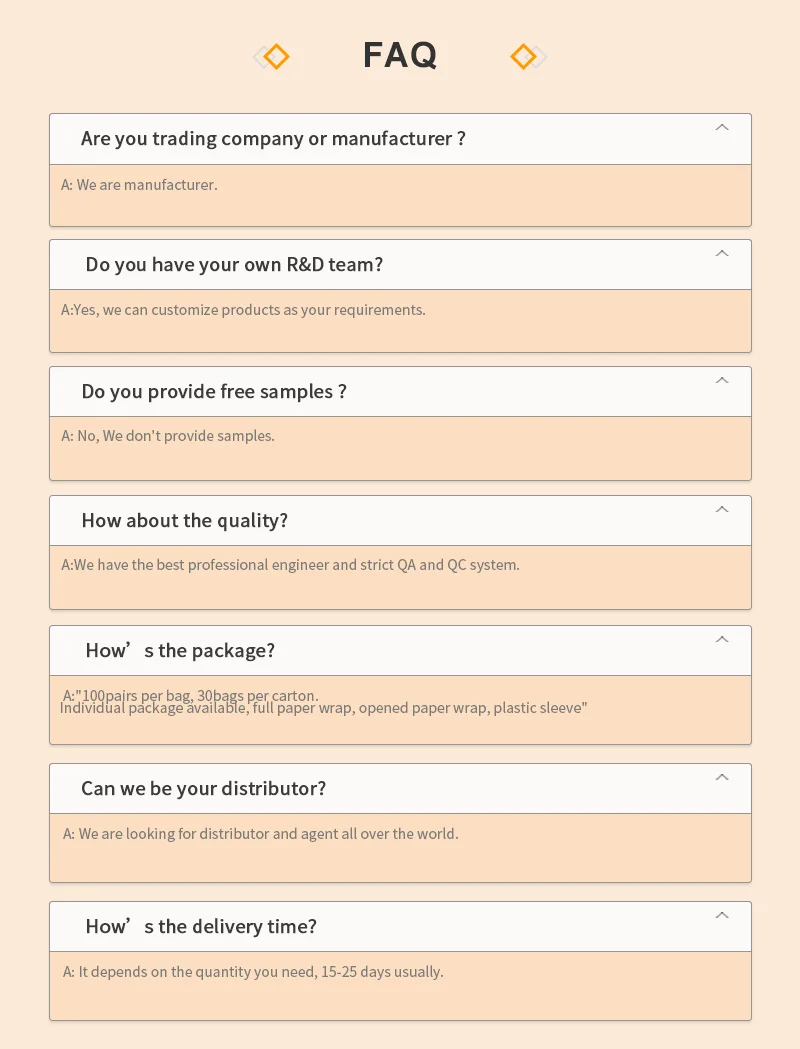Select the 'Are you trading company or manufacturer' header
800x1049 pixels.
[273, 139]
